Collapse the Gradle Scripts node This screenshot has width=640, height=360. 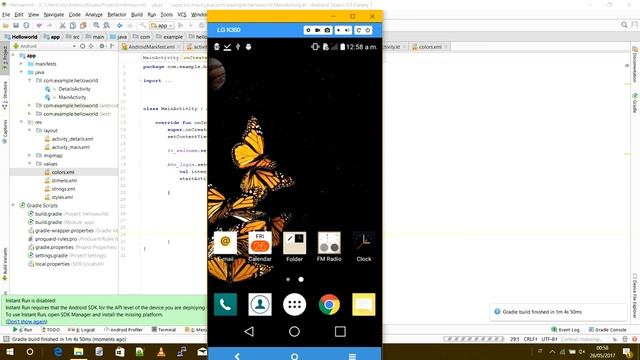[x=13, y=205]
